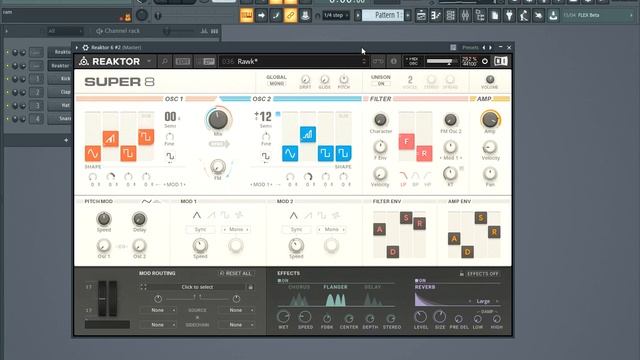Click the OSC Mix knob

[218, 120]
